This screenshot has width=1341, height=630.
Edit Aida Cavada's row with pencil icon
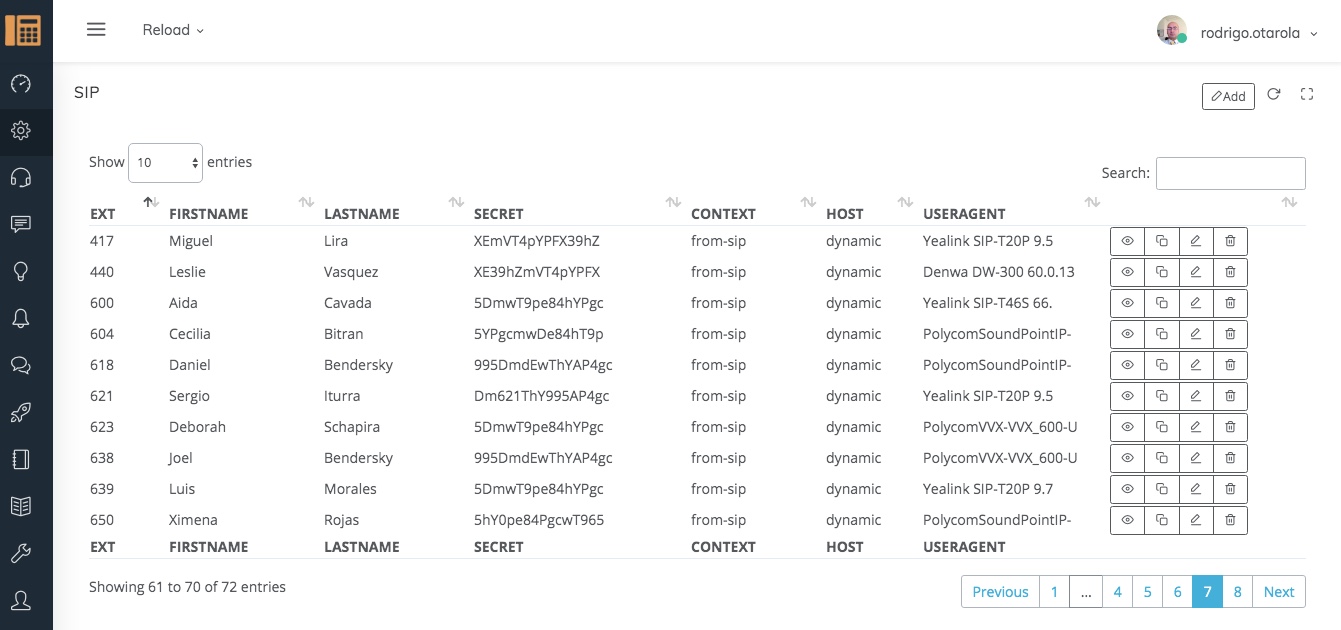point(1195,303)
